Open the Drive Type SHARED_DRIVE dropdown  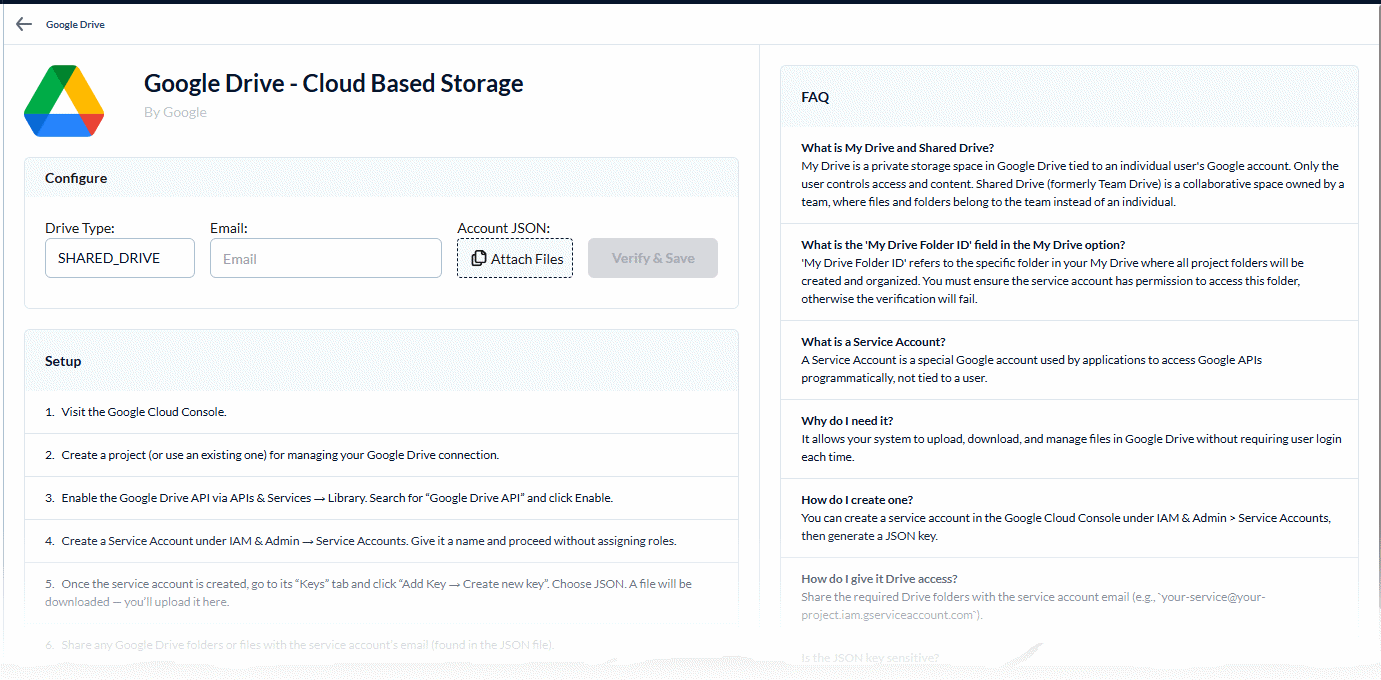(x=120, y=258)
